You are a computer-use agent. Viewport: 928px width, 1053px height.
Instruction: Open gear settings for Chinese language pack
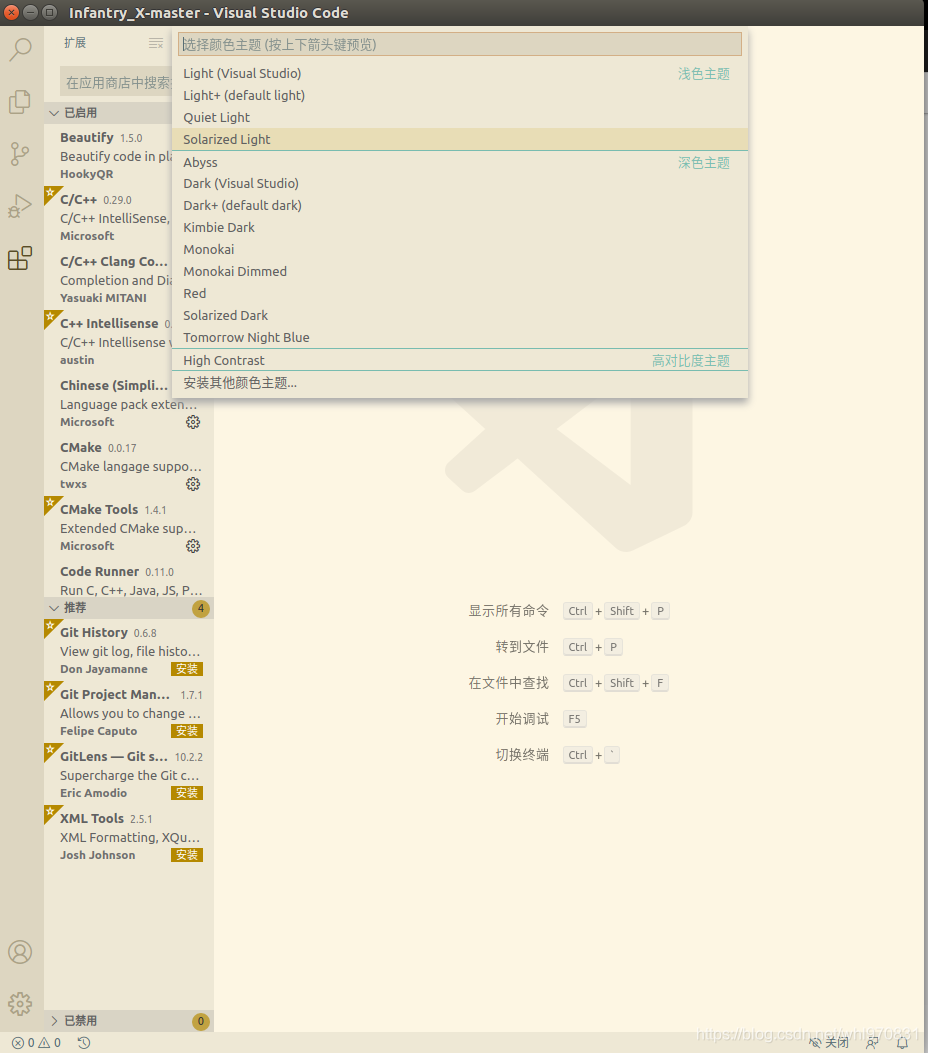[193, 422]
